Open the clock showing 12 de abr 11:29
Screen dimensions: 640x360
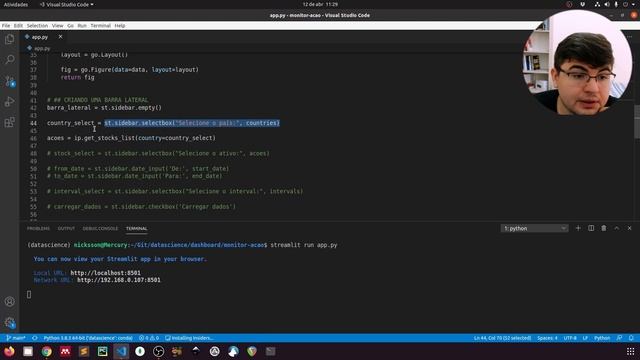tap(320, 4)
